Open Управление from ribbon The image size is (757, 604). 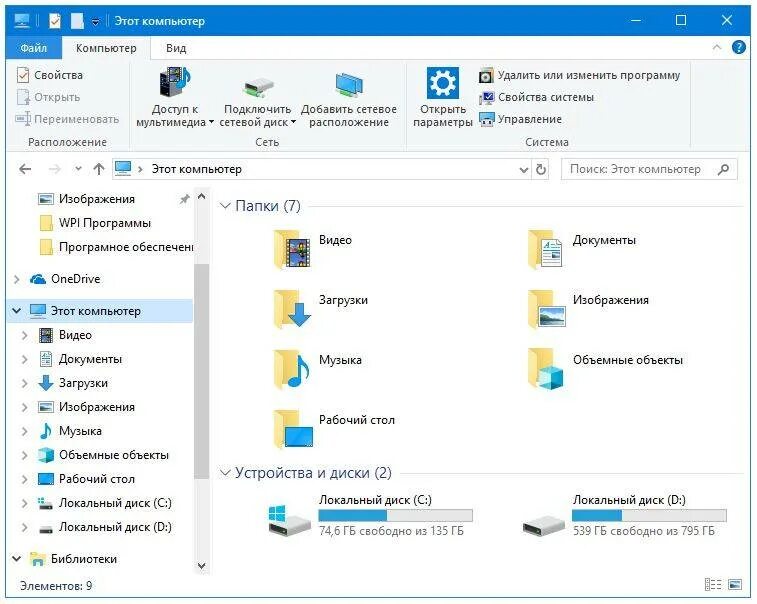click(520, 119)
